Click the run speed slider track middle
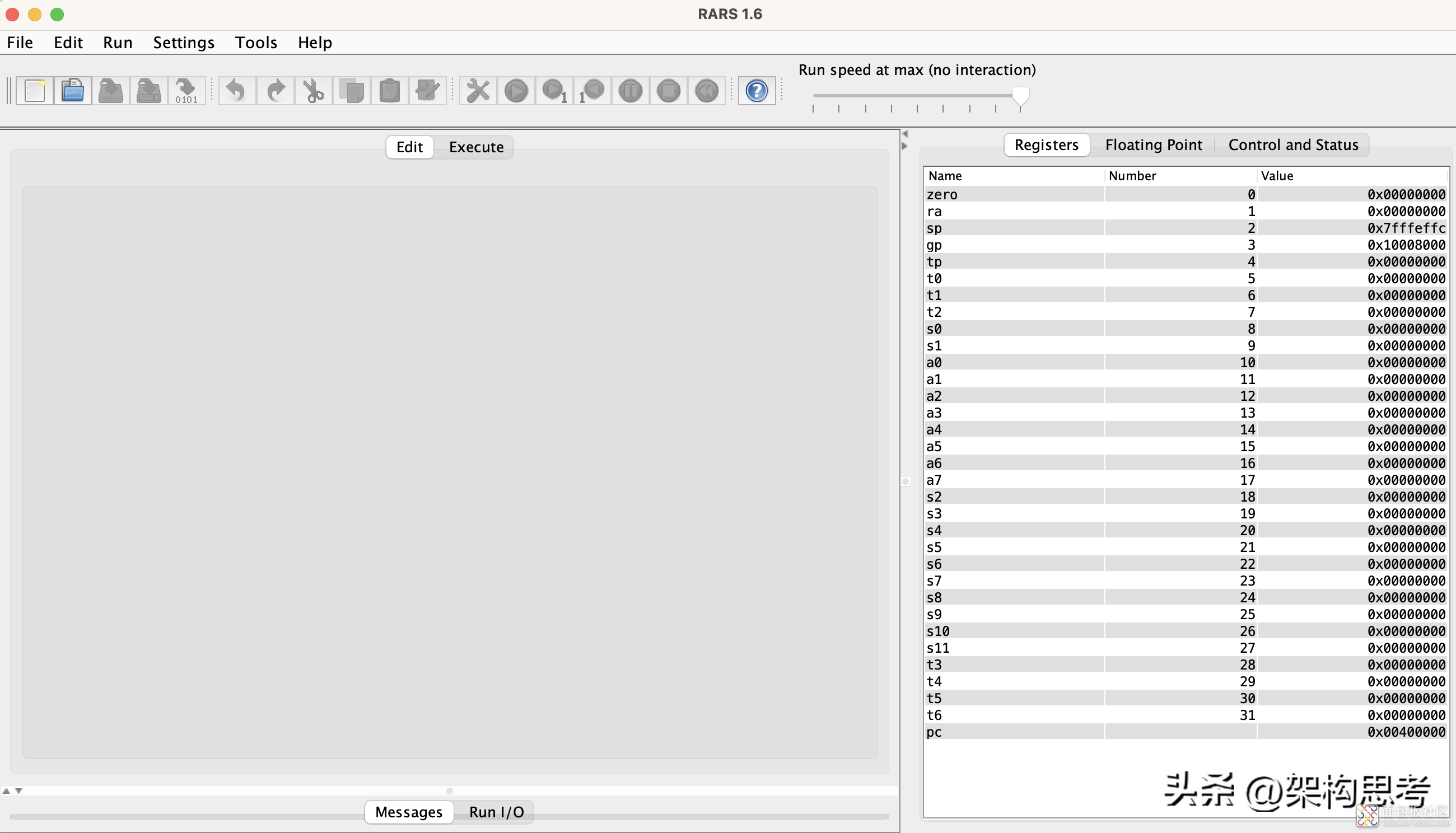The height and width of the screenshot is (833, 1456). click(917, 96)
